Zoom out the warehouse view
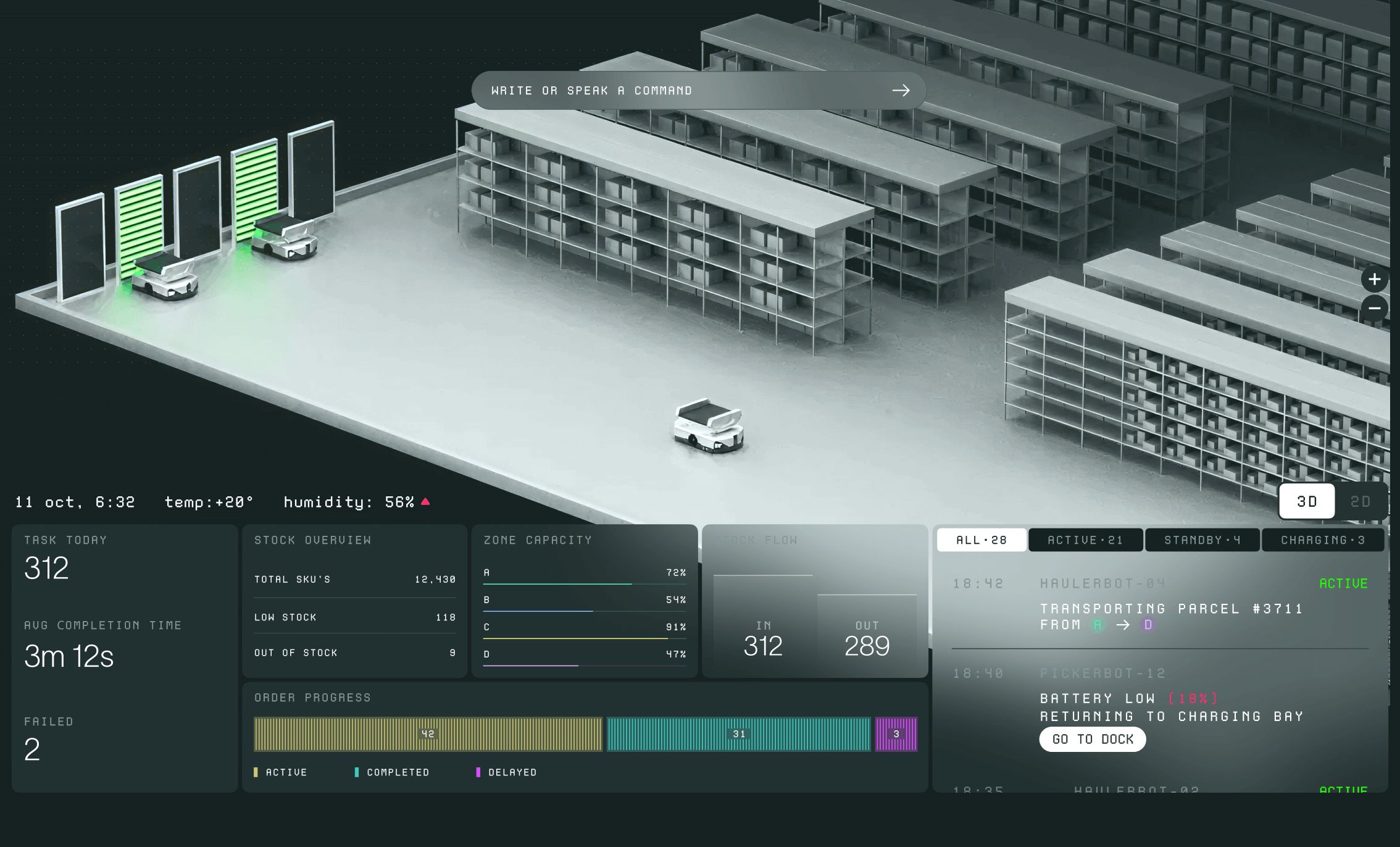This screenshot has height=847, width=1400. pos(1374,307)
